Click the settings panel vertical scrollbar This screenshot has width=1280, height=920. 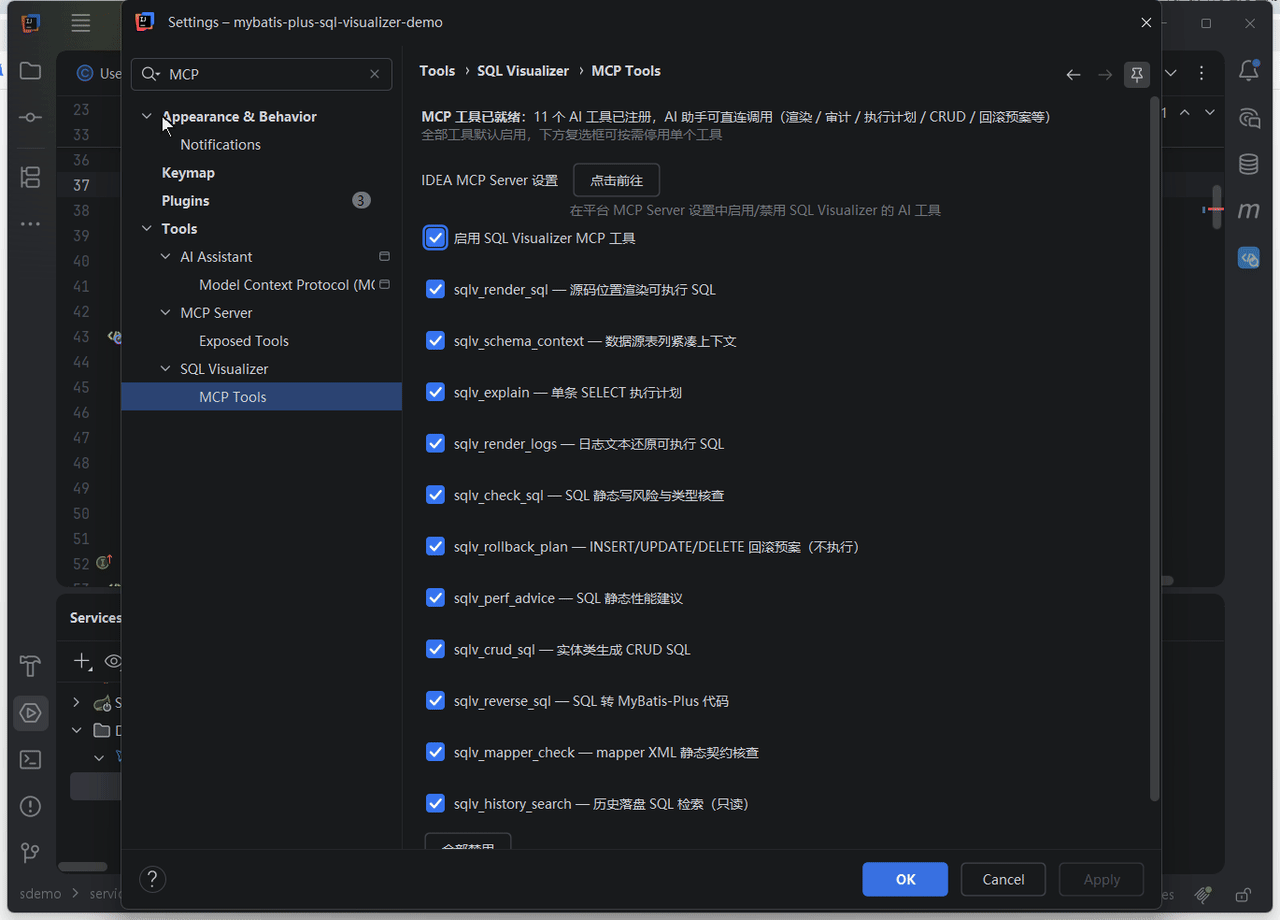coord(1155,450)
